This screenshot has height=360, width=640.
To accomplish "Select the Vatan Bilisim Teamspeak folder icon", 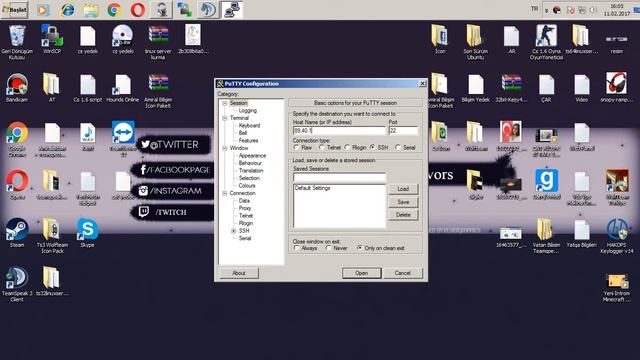I will pyautogui.click(x=546, y=236).
